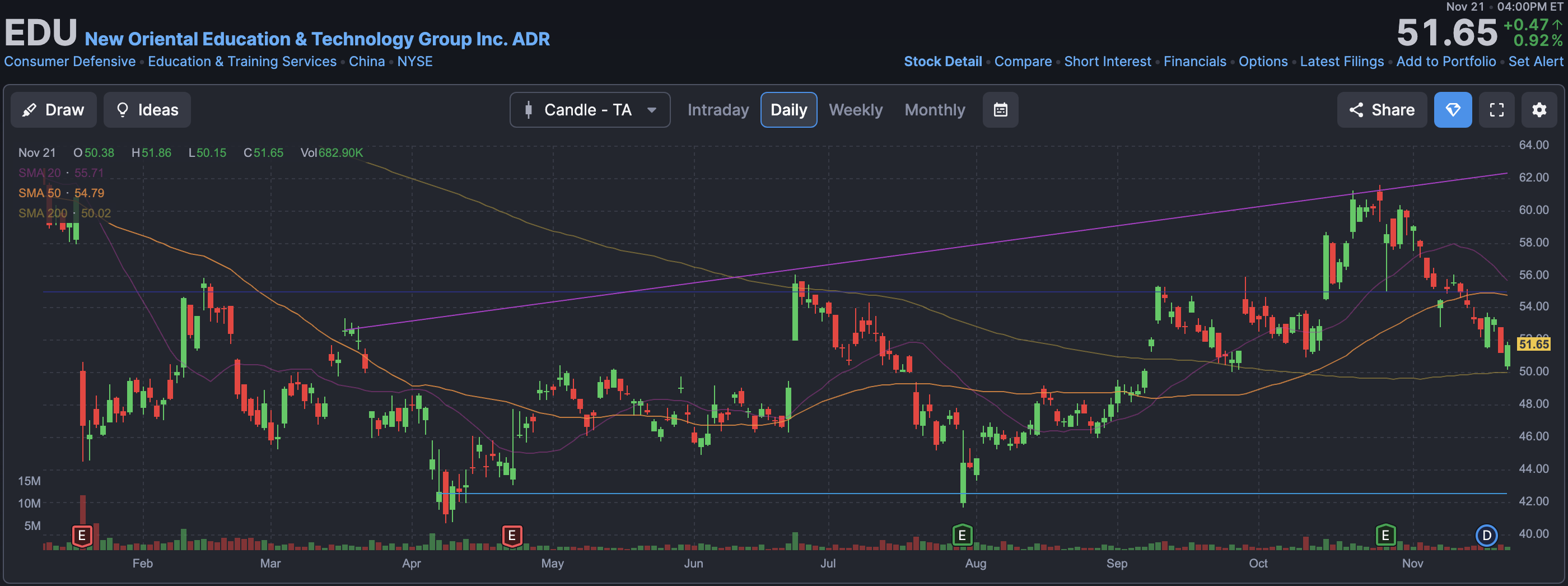The width and height of the screenshot is (1568, 586).
Task: Open Education & Training Services industry link
Action: 242,62
